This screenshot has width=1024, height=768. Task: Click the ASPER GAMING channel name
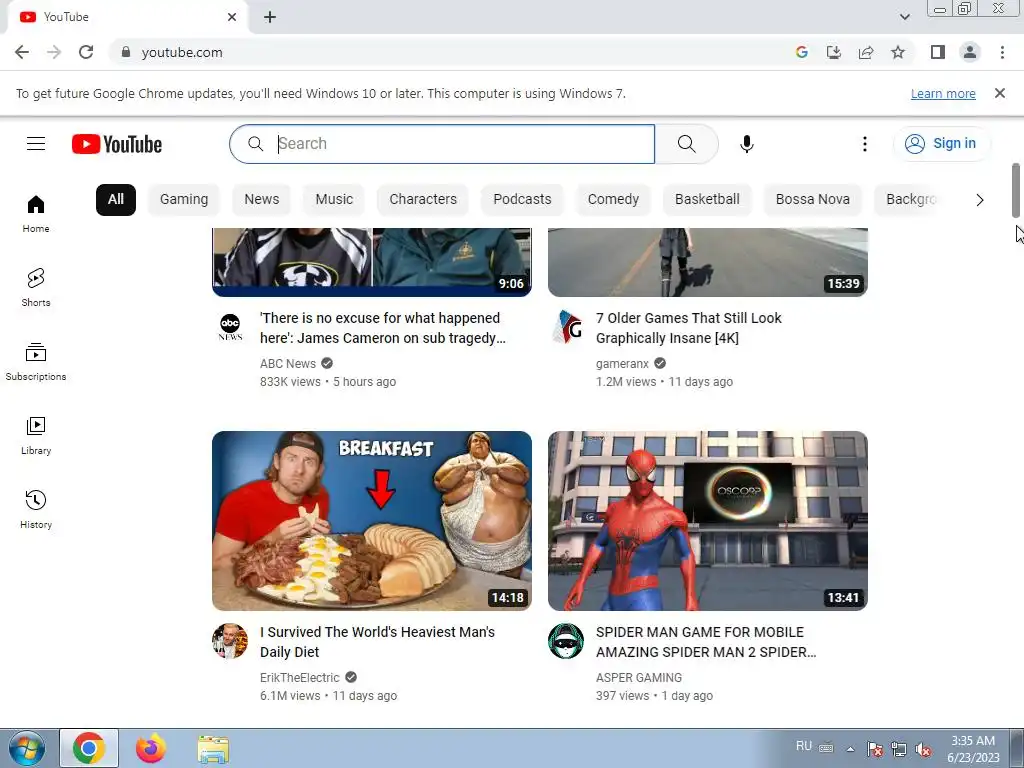[x=639, y=678]
